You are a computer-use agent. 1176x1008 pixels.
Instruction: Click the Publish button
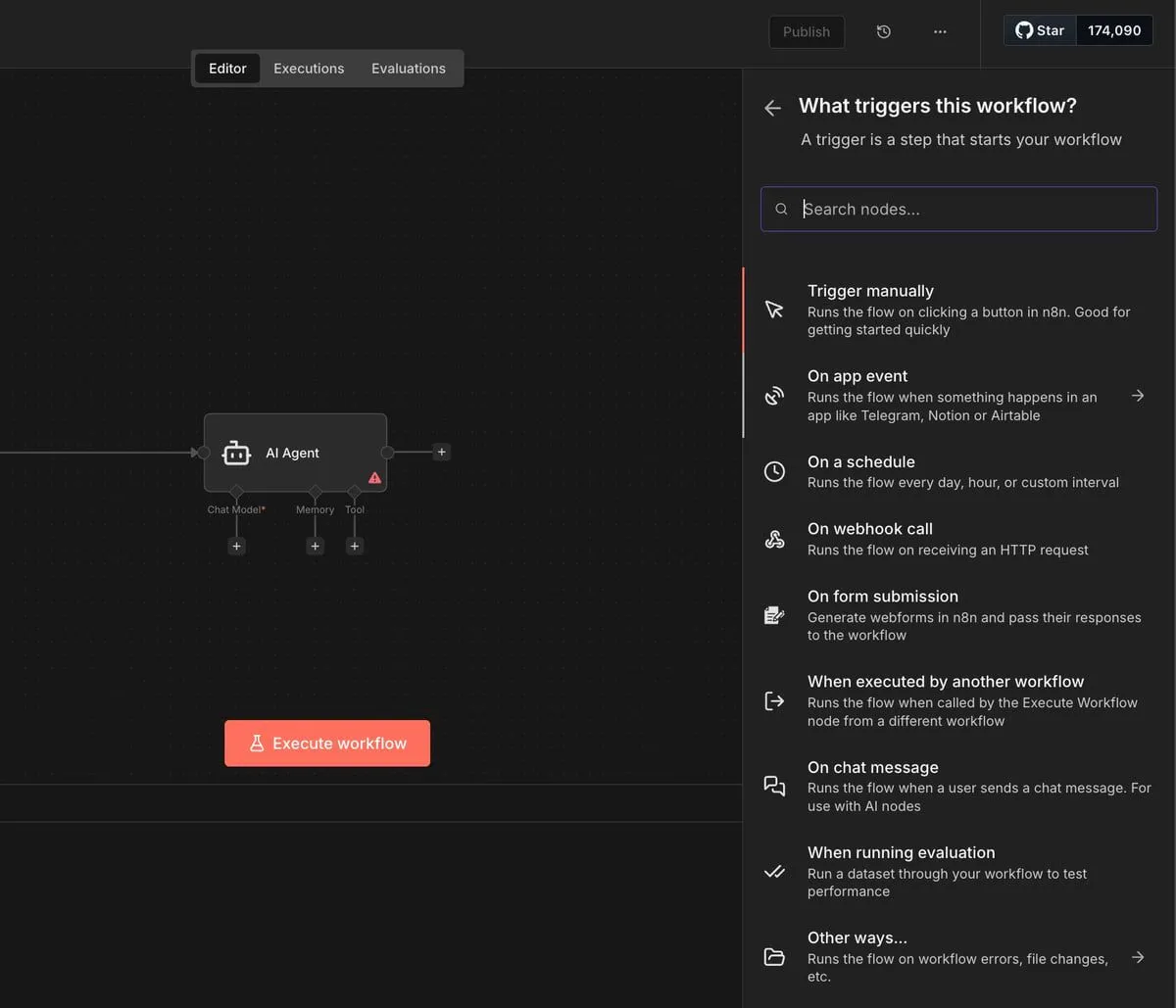coord(806,31)
